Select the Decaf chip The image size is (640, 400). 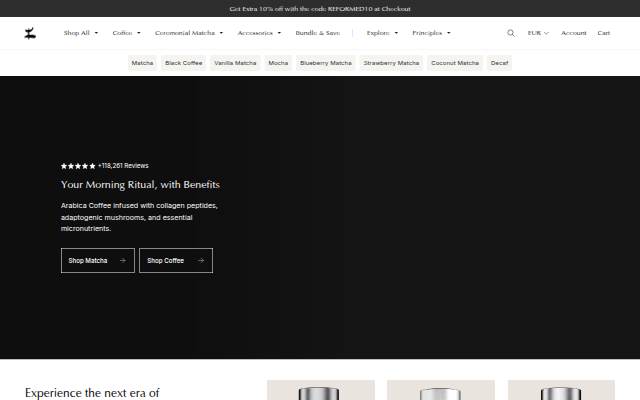point(499,63)
